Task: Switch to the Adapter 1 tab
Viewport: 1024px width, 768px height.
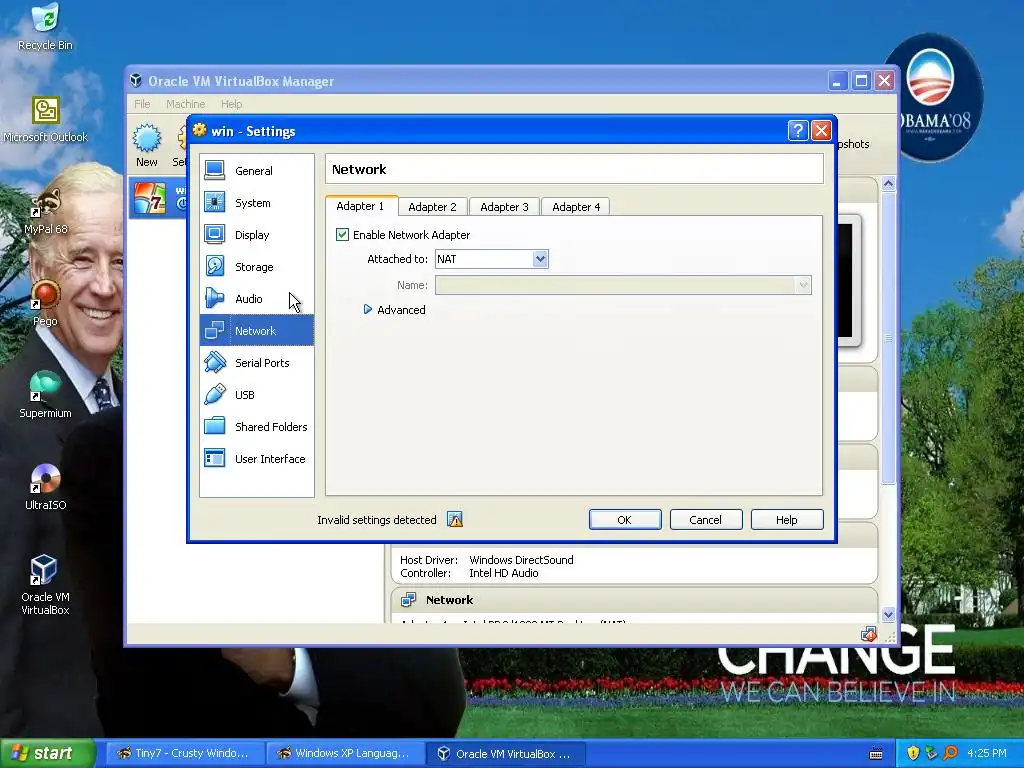Action: (x=360, y=206)
